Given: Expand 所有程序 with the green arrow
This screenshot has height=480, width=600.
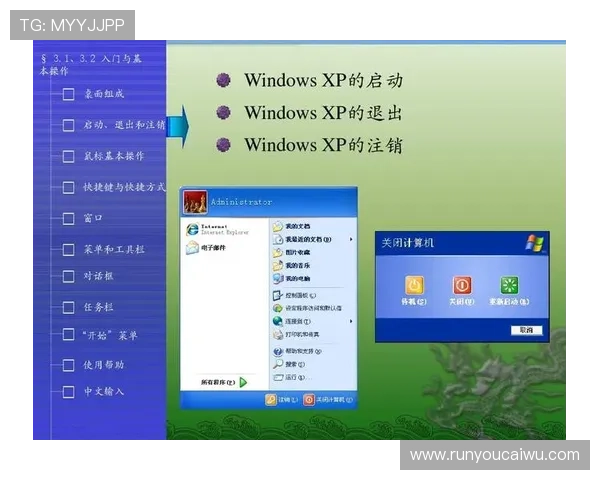Looking at the screenshot, I should point(242,382).
